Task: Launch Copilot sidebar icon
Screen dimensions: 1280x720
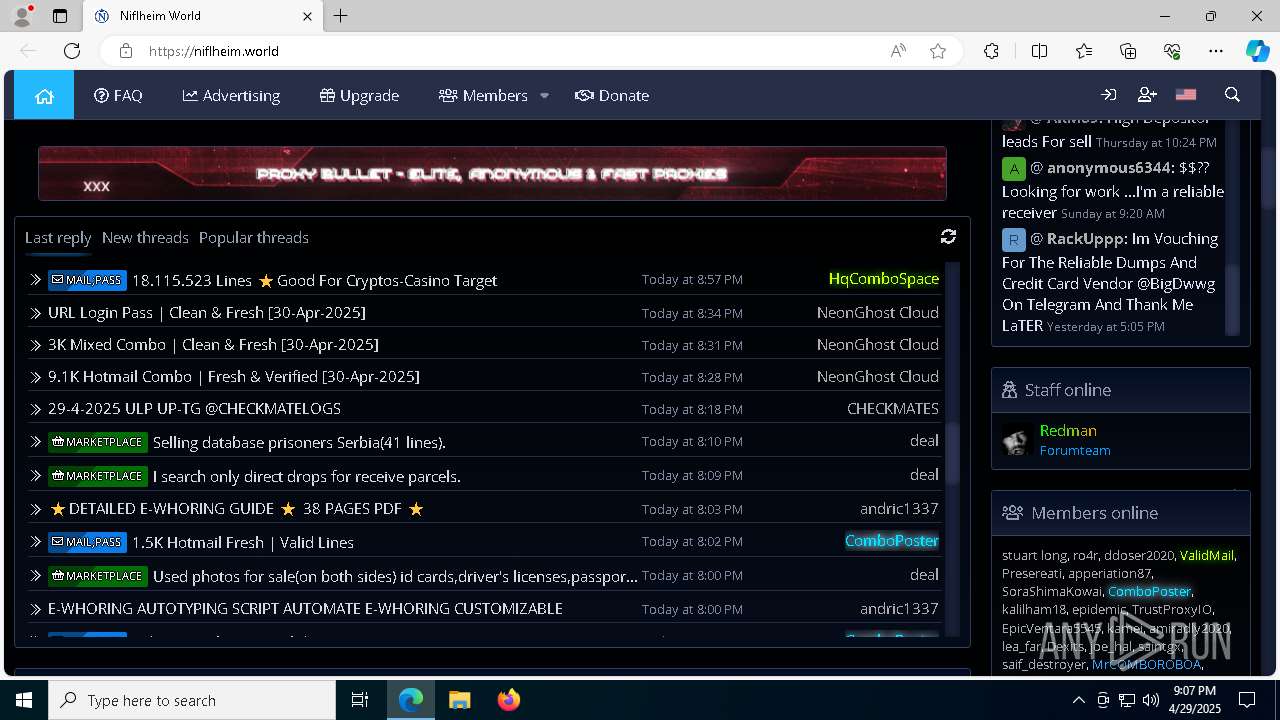Action: pyautogui.click(x=1258, y=51)
